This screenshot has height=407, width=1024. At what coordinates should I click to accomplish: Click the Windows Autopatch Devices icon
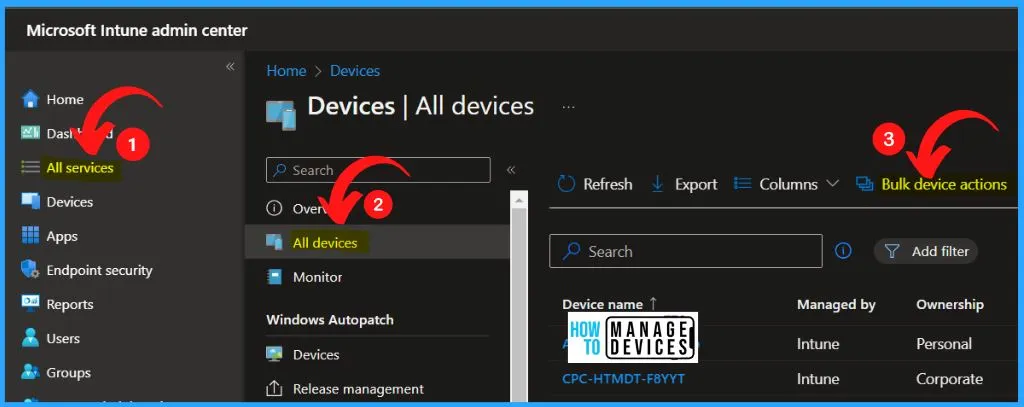[274, 354]
